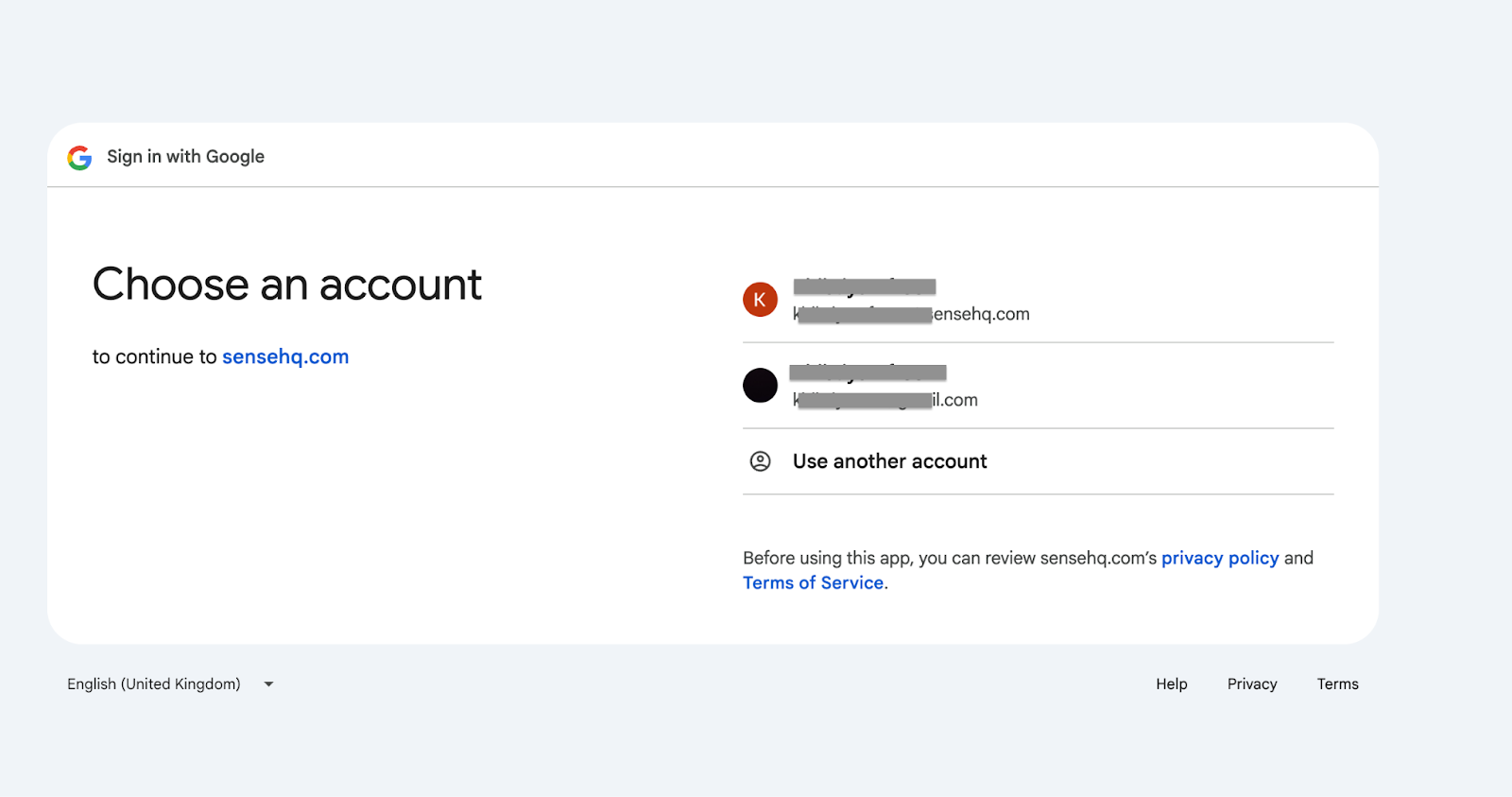Click the redacted name above the il.com email
Screen dimensions: 1512x797
coord(868,373)
